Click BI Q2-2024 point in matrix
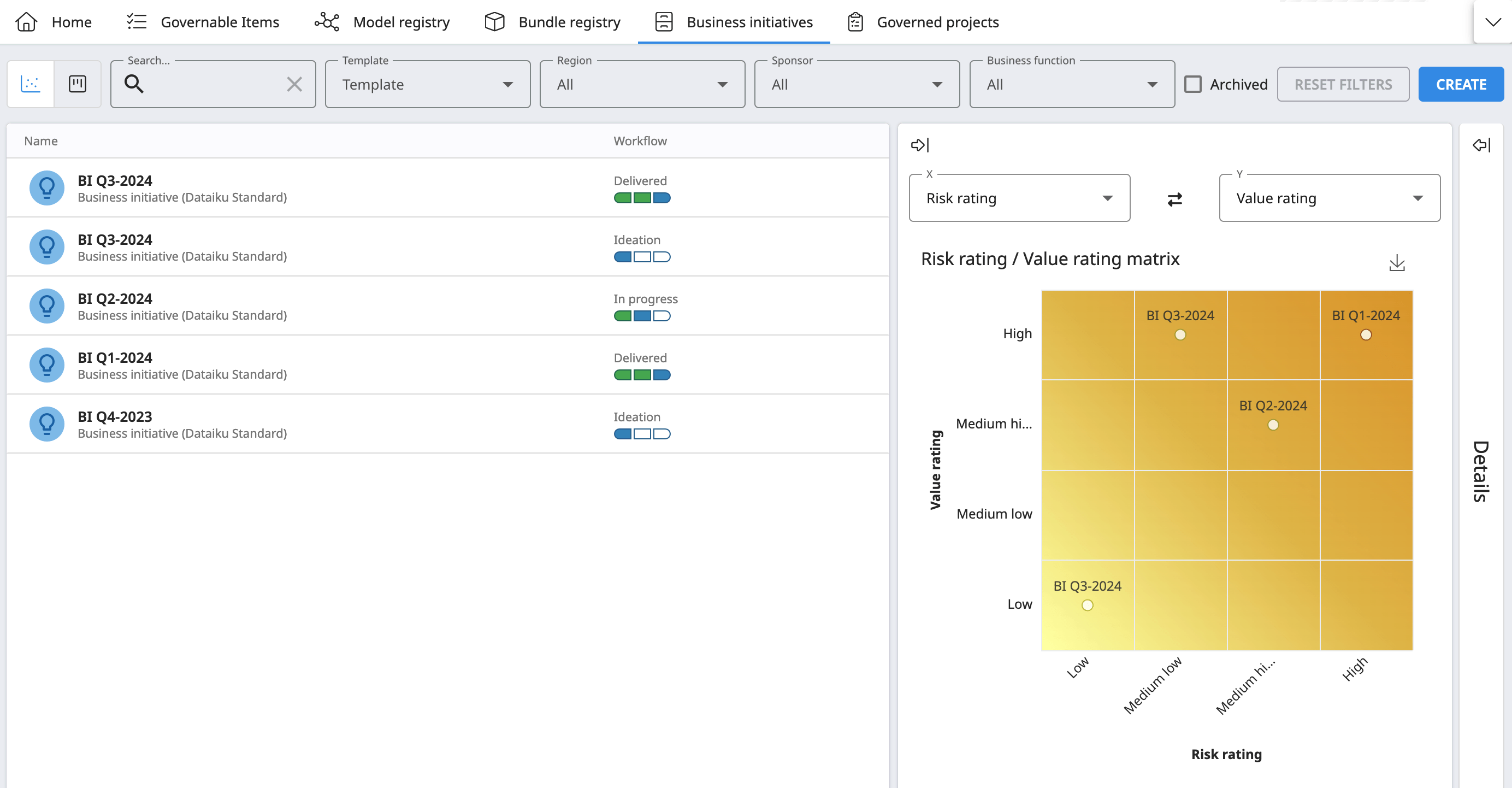This screenshot has height=788, width=1512. tap(1273, 425)
